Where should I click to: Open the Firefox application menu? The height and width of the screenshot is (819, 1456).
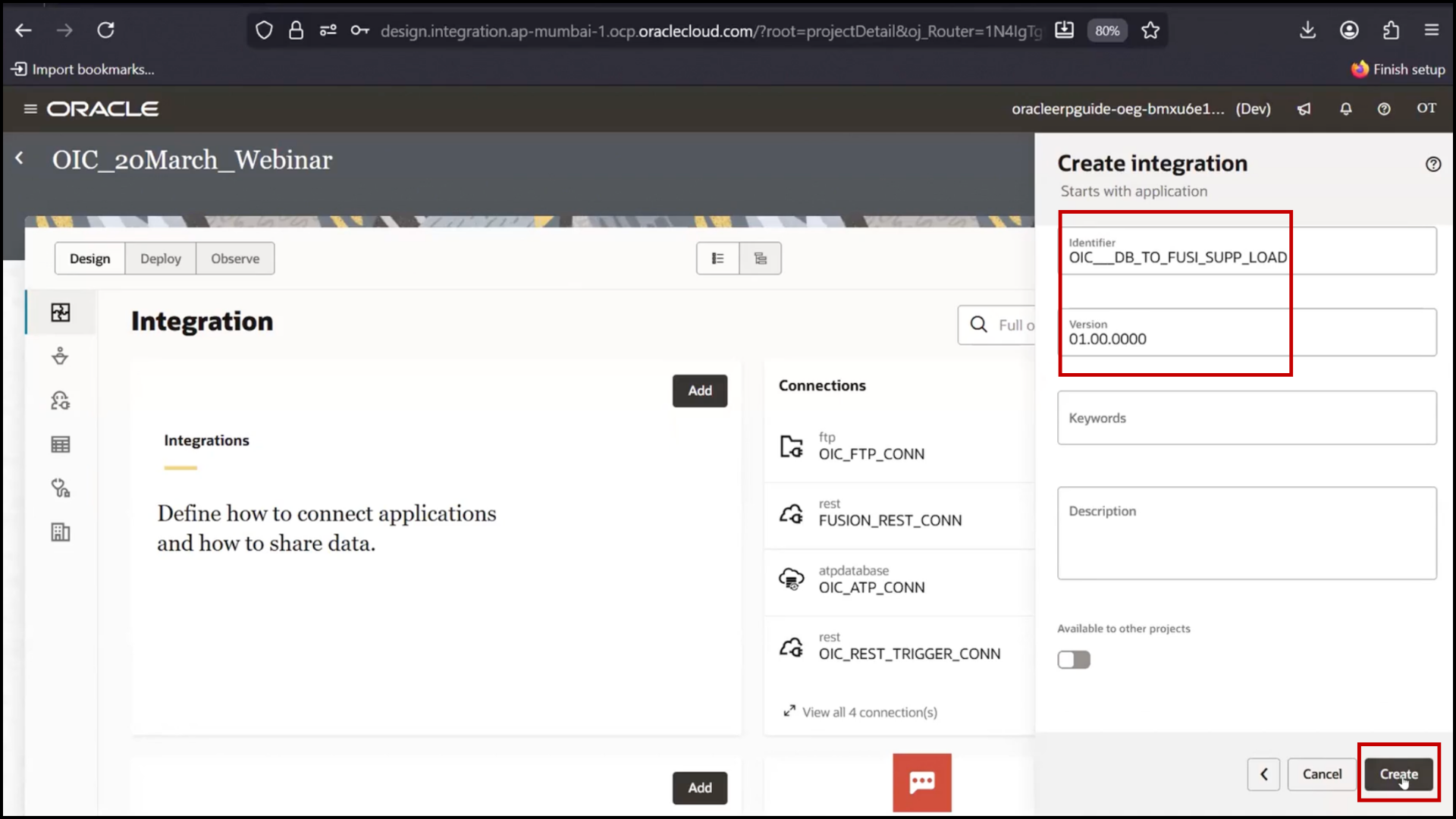coord(1431,30)
